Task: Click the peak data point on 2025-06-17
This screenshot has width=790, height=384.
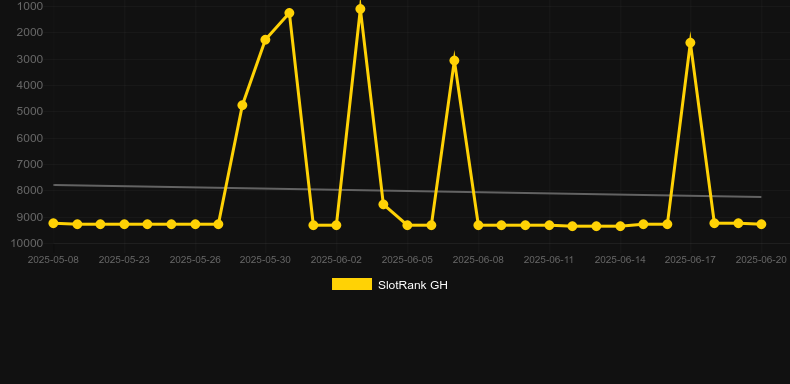Action: pos(690,43)
